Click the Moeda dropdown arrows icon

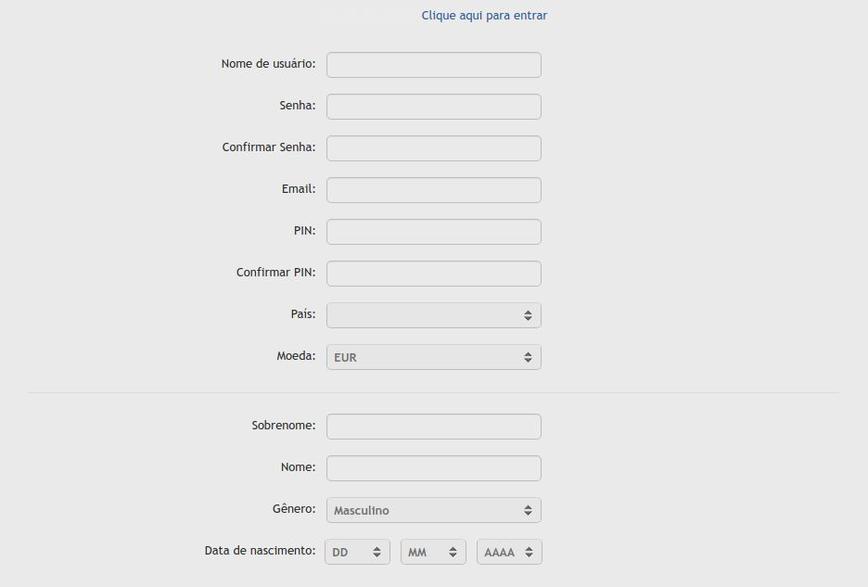(x=528, y=356)
